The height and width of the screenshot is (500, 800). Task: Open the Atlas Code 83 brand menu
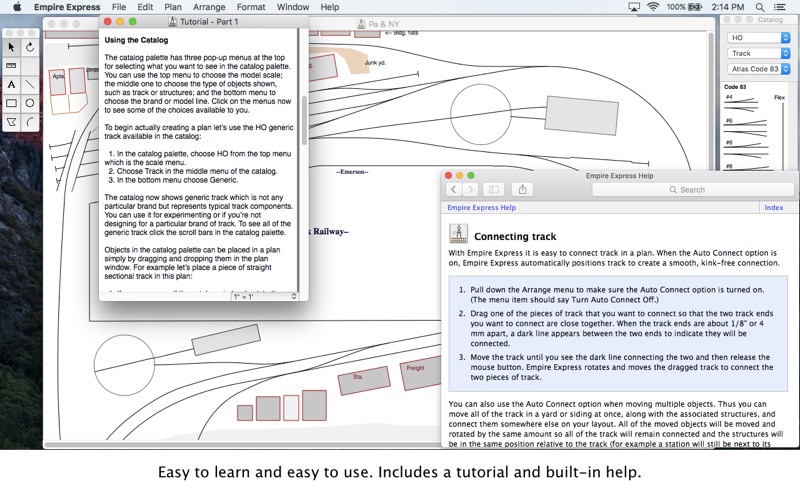758,69
